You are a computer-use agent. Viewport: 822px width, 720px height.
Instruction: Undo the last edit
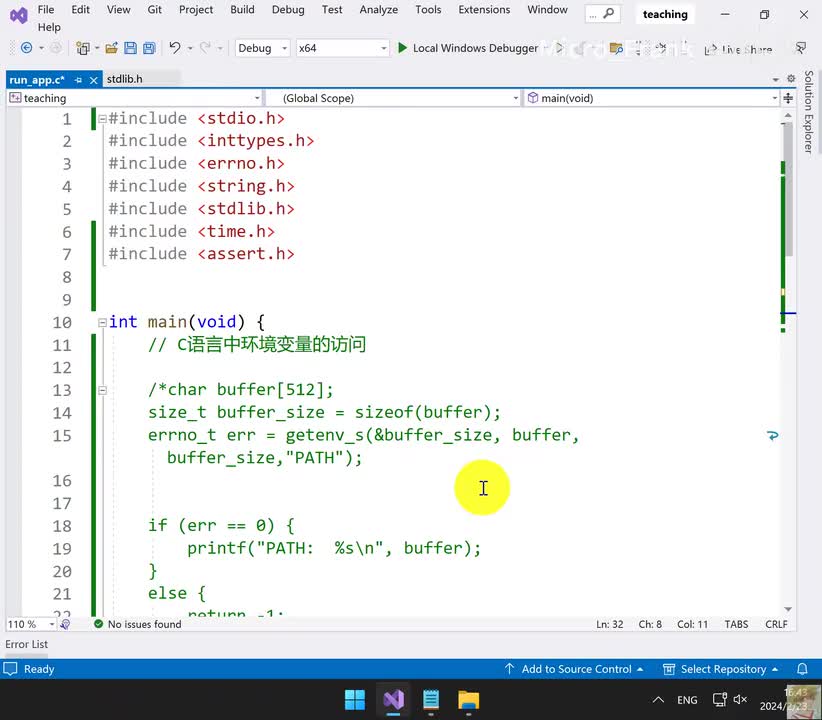175,48
